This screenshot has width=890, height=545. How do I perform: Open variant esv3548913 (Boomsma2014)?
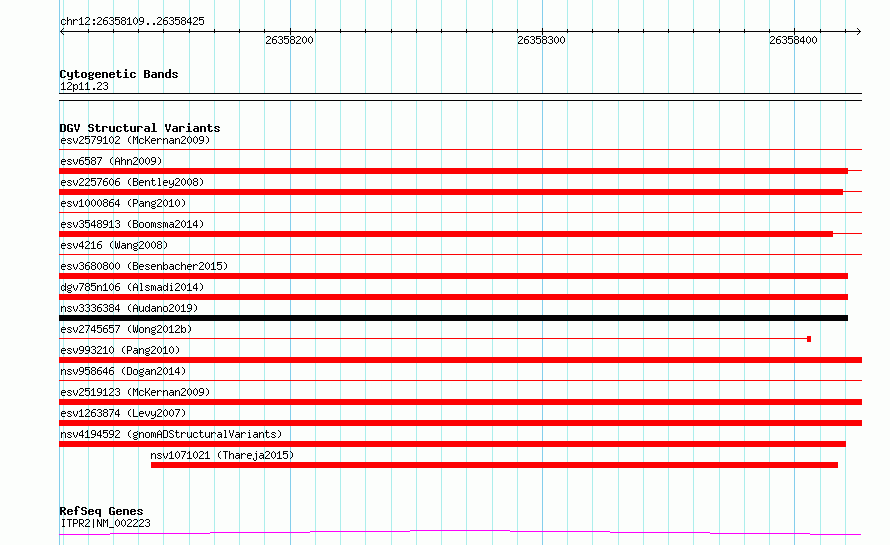click(x=132, y=224)
